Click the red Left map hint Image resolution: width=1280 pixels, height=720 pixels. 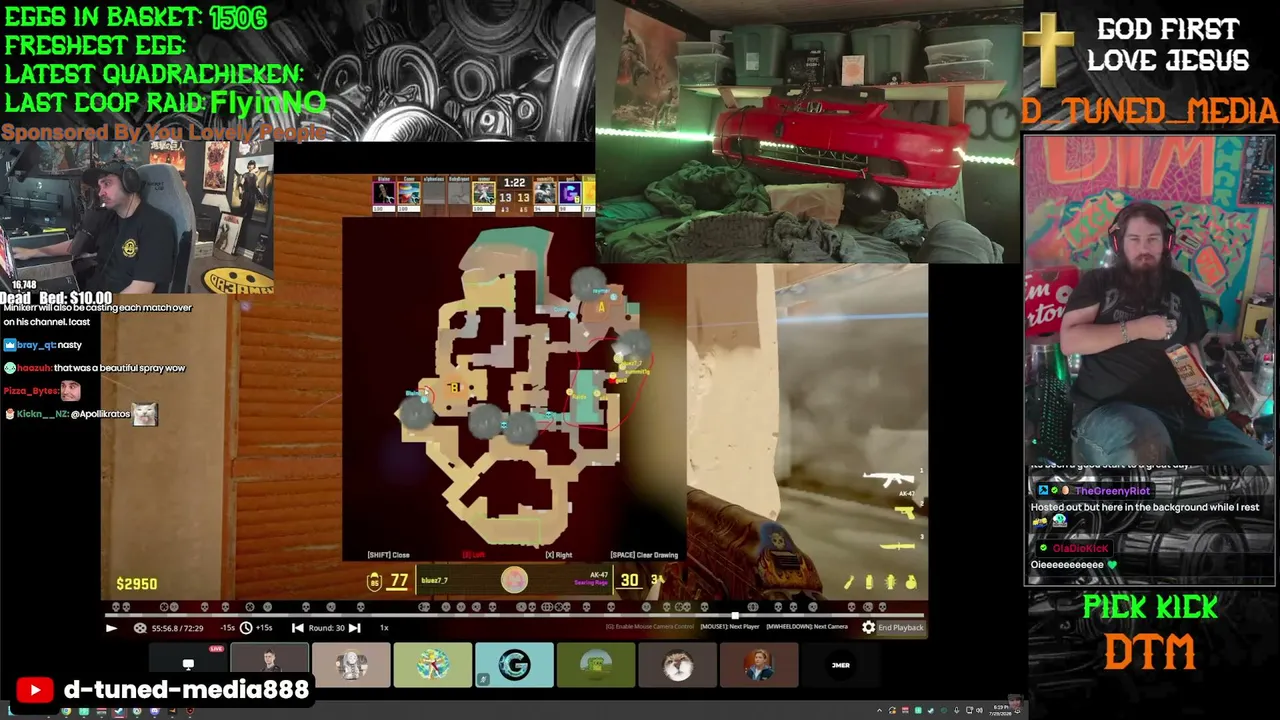click(x=473, y=555)
